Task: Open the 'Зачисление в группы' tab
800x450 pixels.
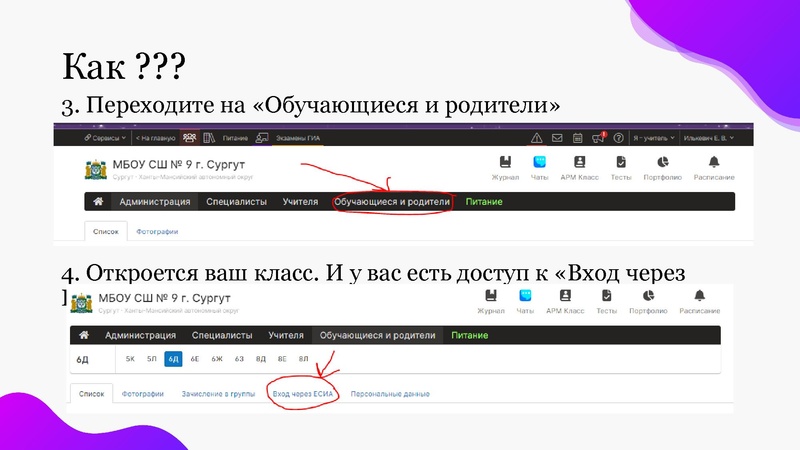Action: click(x=215, y=394)
